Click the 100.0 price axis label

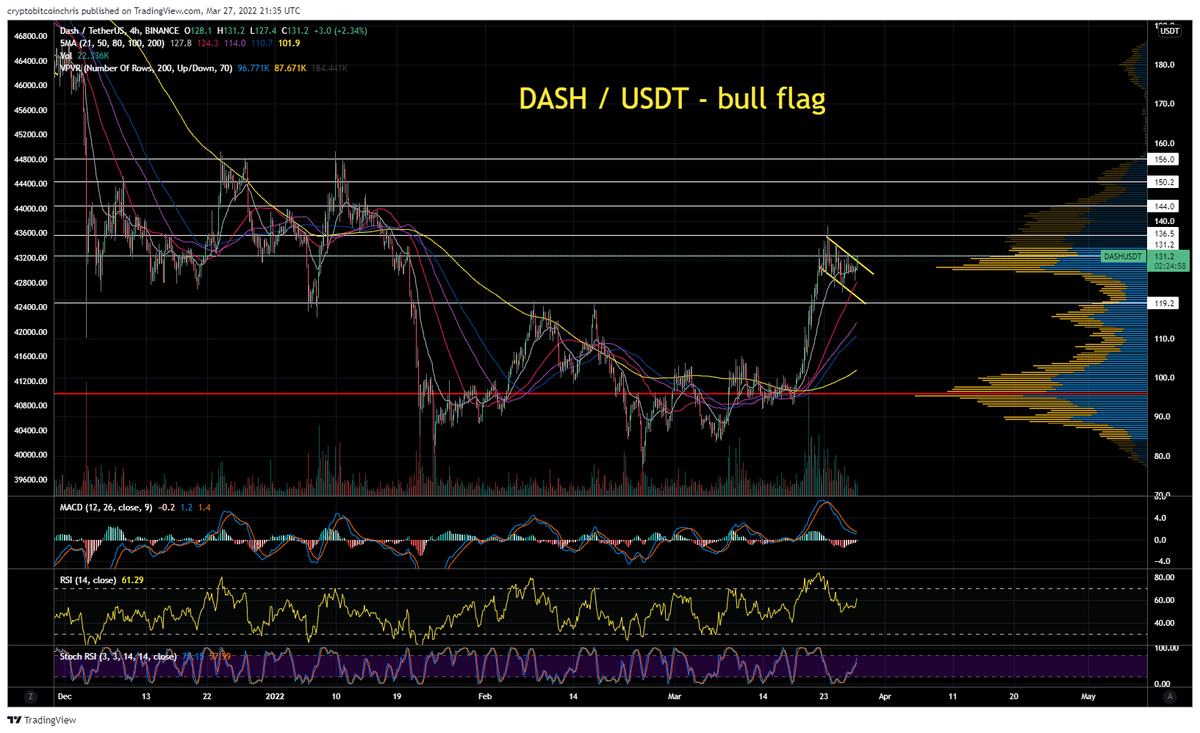pos(1164,378)
